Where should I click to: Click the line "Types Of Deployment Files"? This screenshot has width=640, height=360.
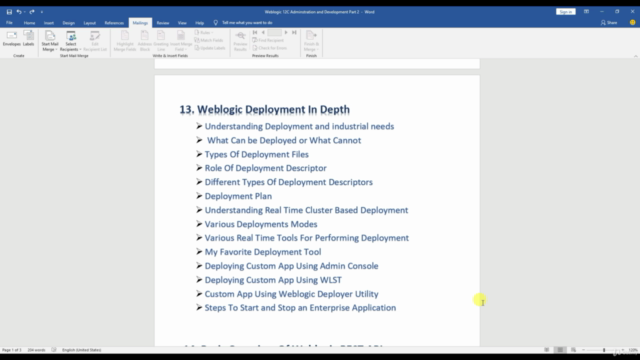click(x=256, y=154)
